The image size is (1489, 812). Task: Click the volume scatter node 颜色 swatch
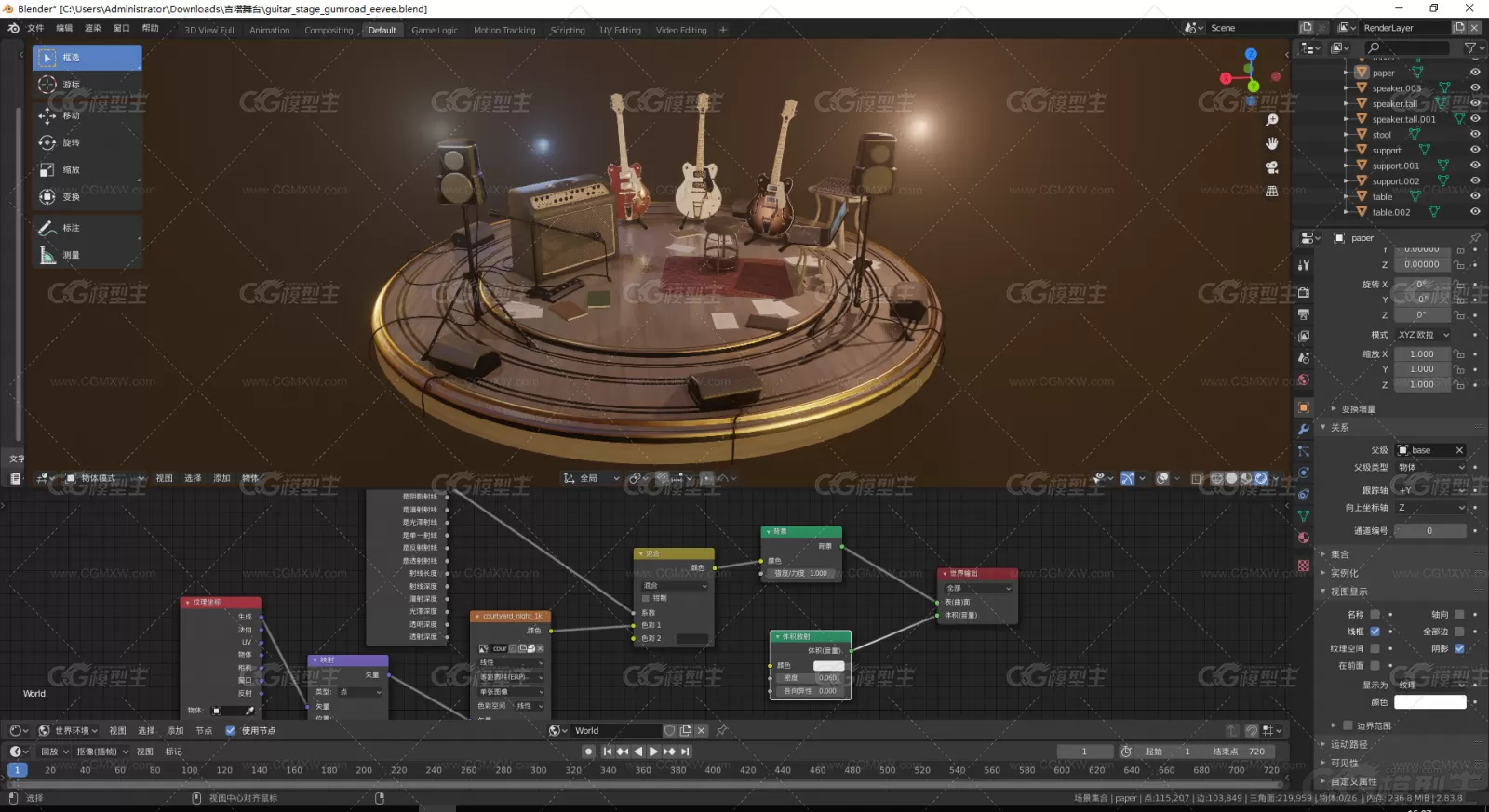pos(828,666)
